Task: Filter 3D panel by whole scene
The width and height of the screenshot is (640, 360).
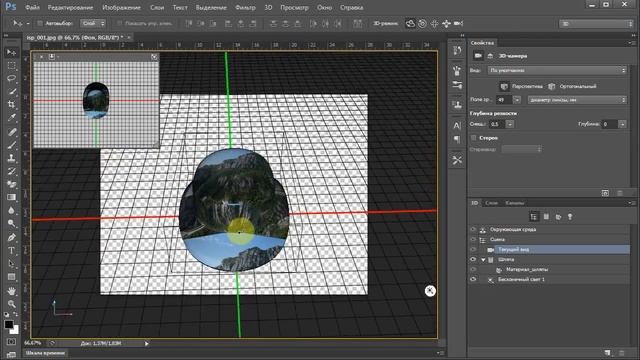Action: coord(534,217)
